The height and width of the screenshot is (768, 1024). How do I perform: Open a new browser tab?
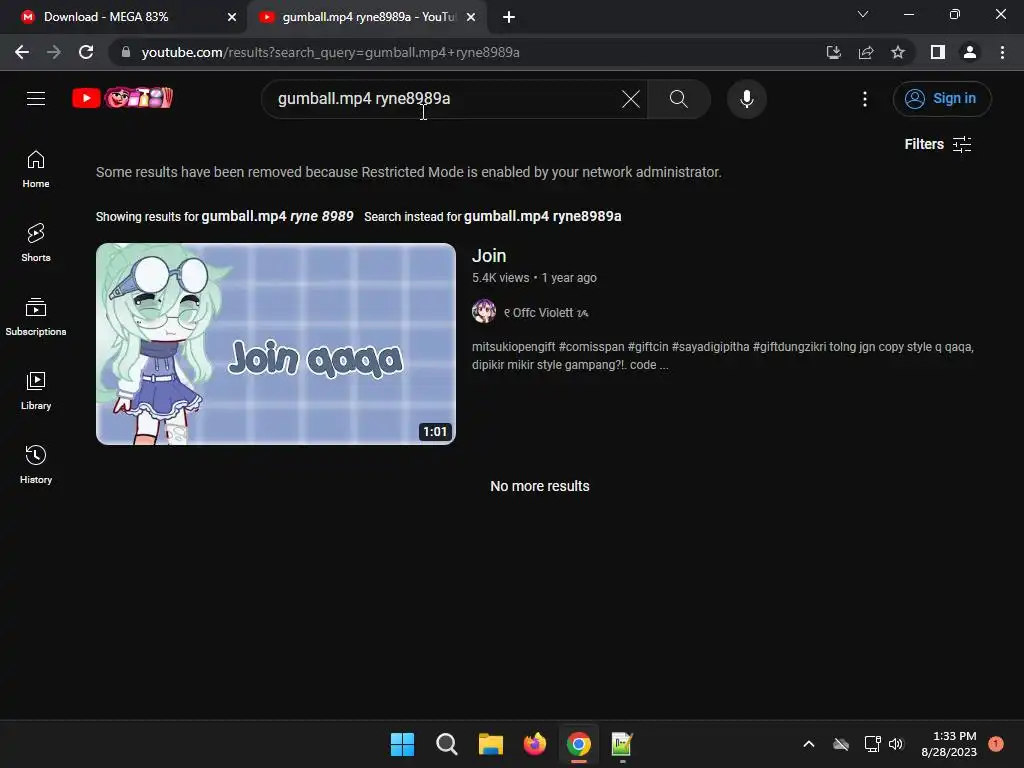pos(509,17)
